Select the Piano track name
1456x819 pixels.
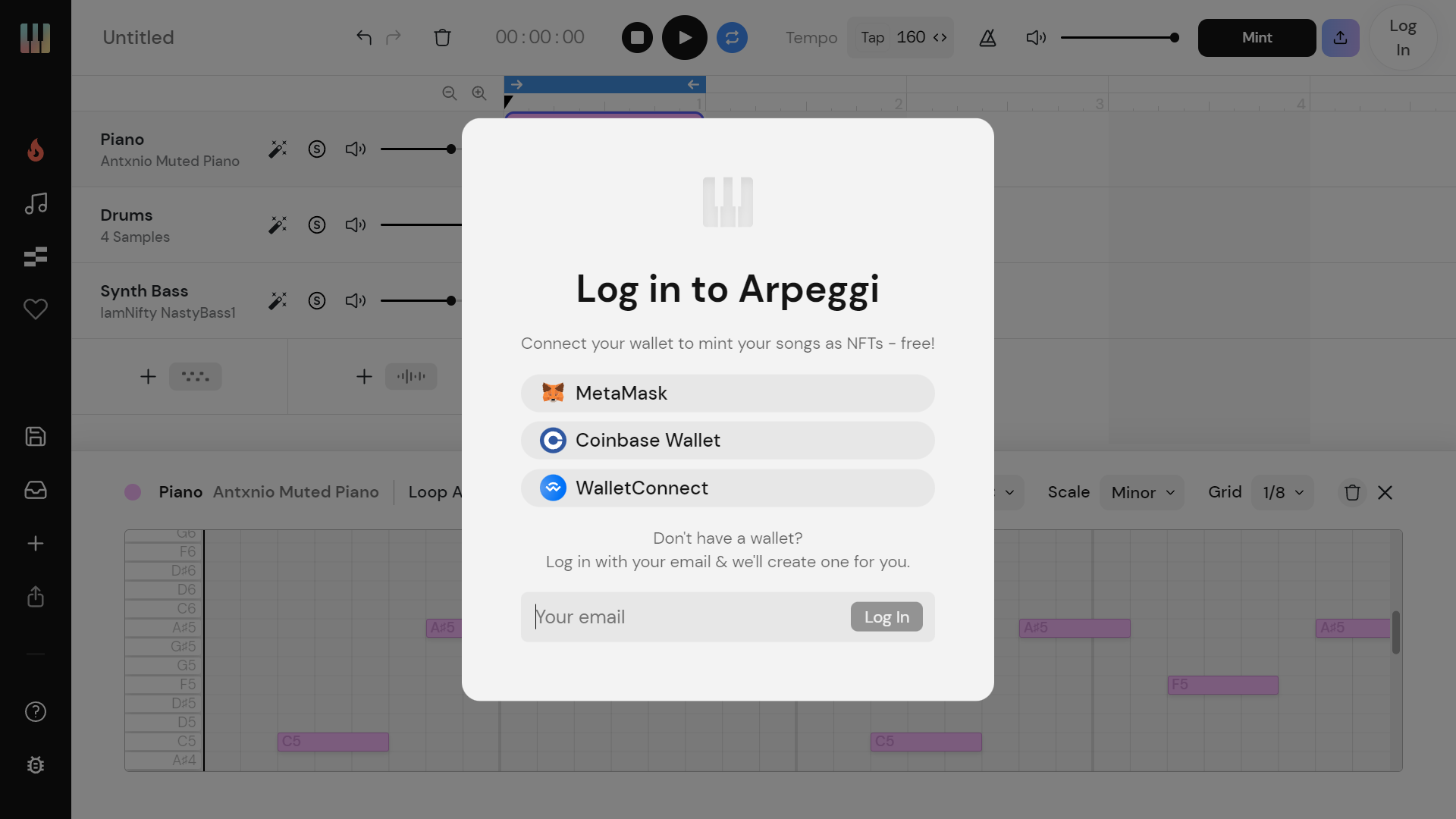[122, 140]
